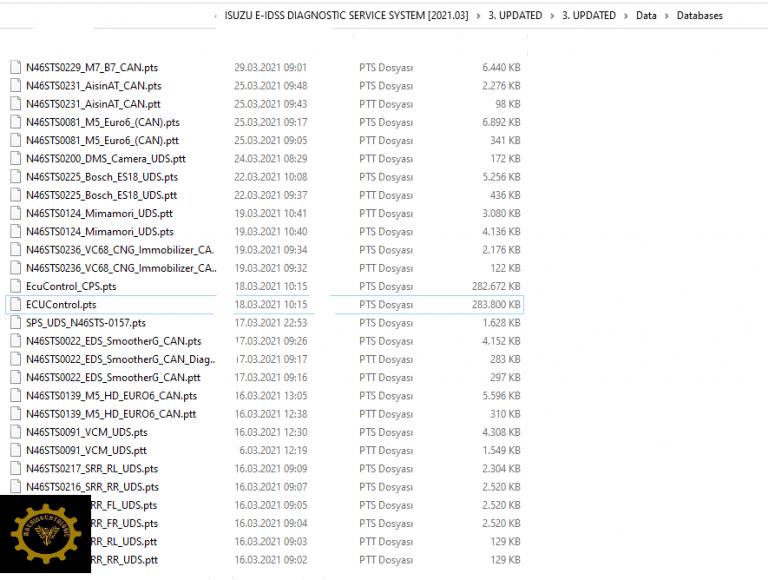Select the date 22.03.2021 10:08
768x580 pixels.
(x=271, y=177)
